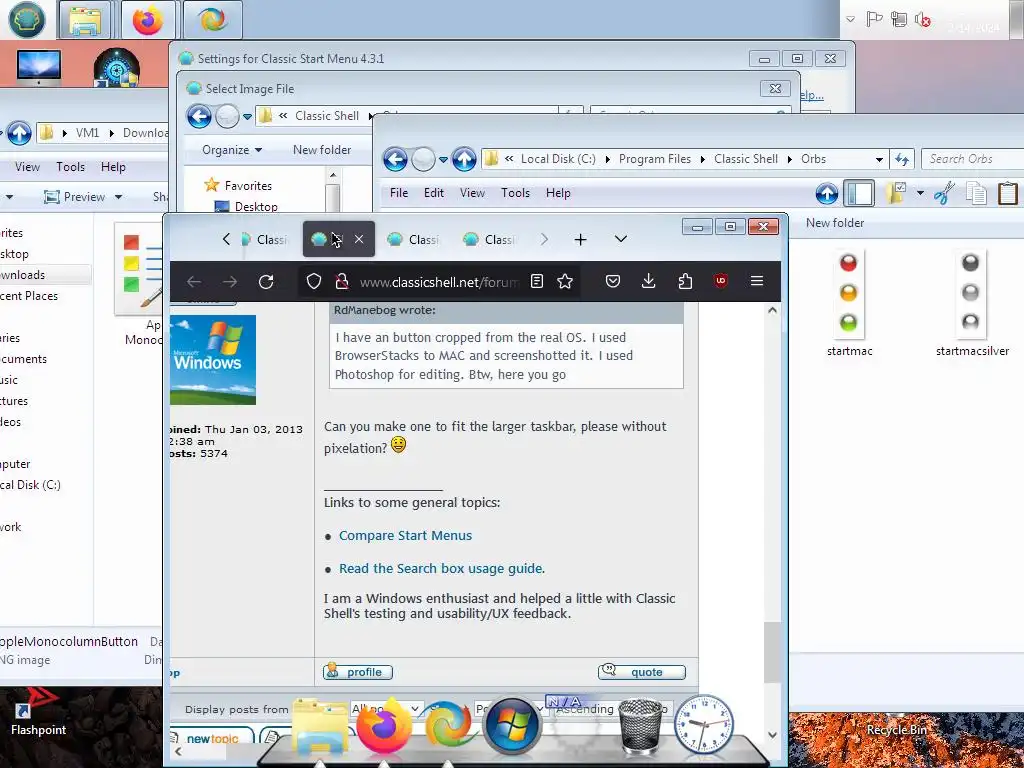Open recent locations dropdown in Orbs window

[443, 159]
